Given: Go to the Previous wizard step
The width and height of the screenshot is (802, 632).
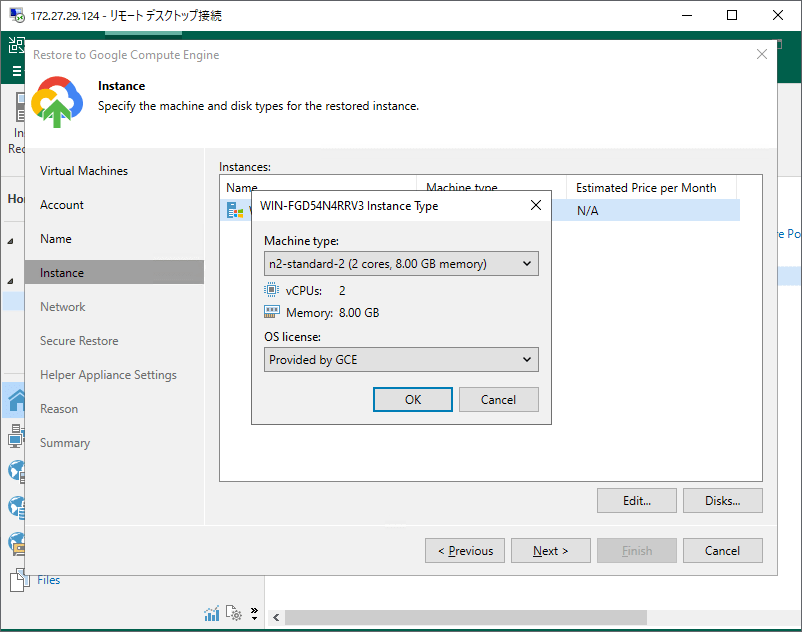Looking at the screenshot, I should 465,551.
